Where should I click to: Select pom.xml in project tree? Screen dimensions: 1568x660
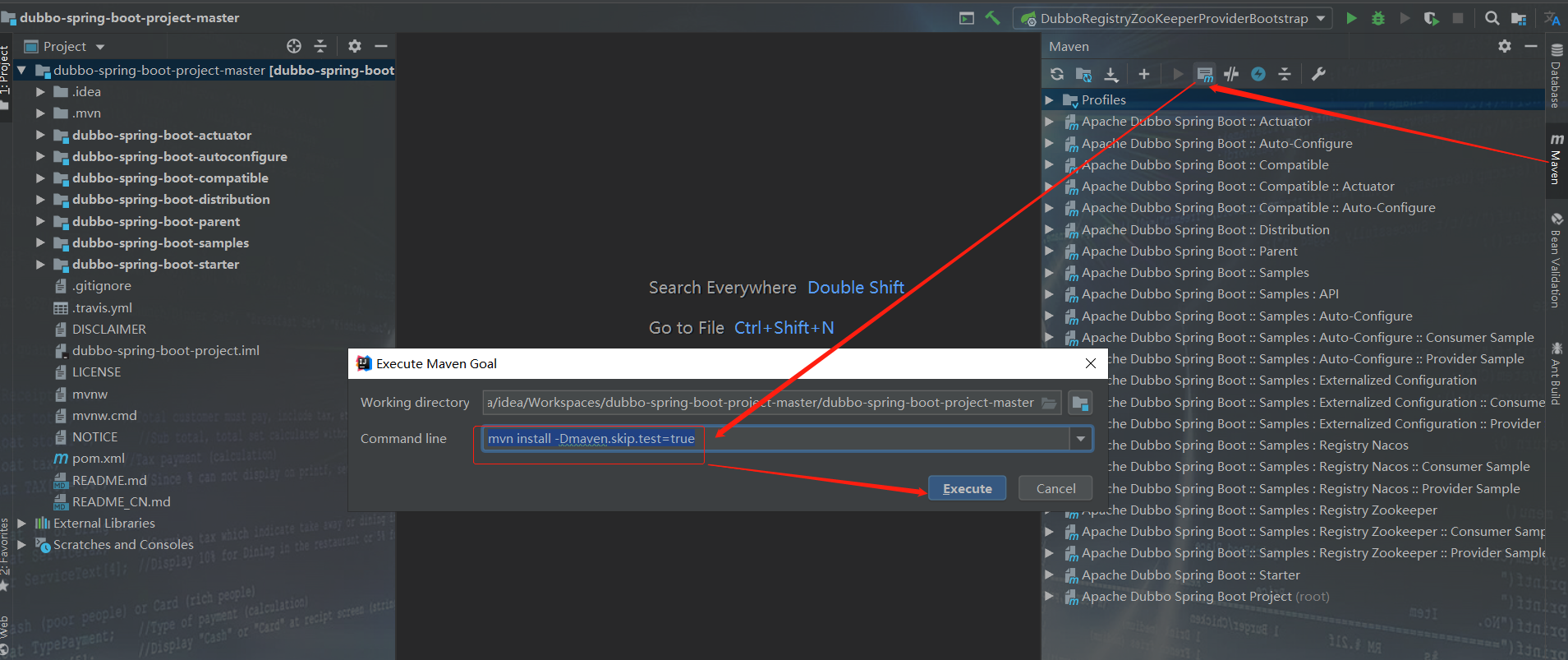pos(98,458)
